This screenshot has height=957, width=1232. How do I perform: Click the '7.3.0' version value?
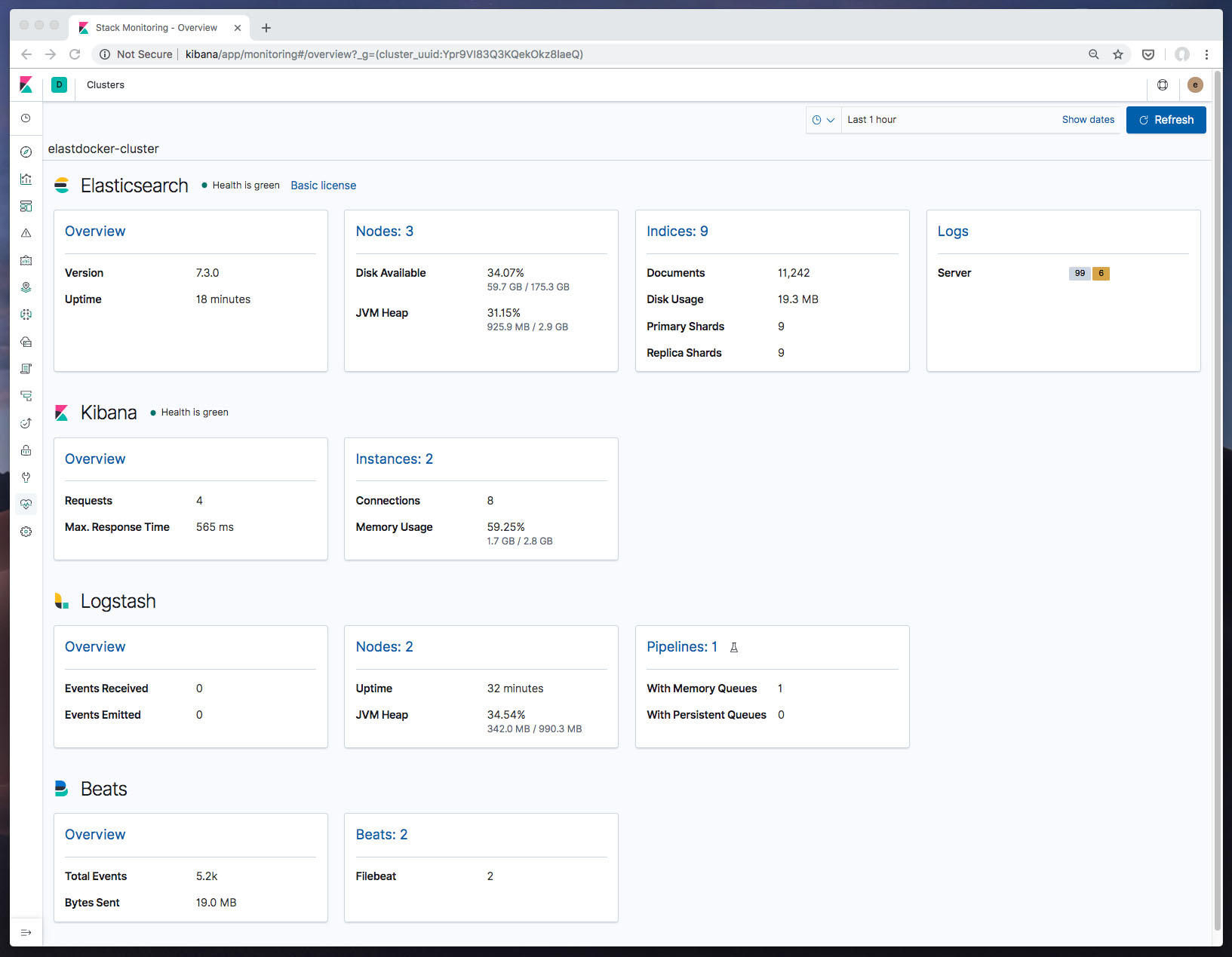coord(207,273)
